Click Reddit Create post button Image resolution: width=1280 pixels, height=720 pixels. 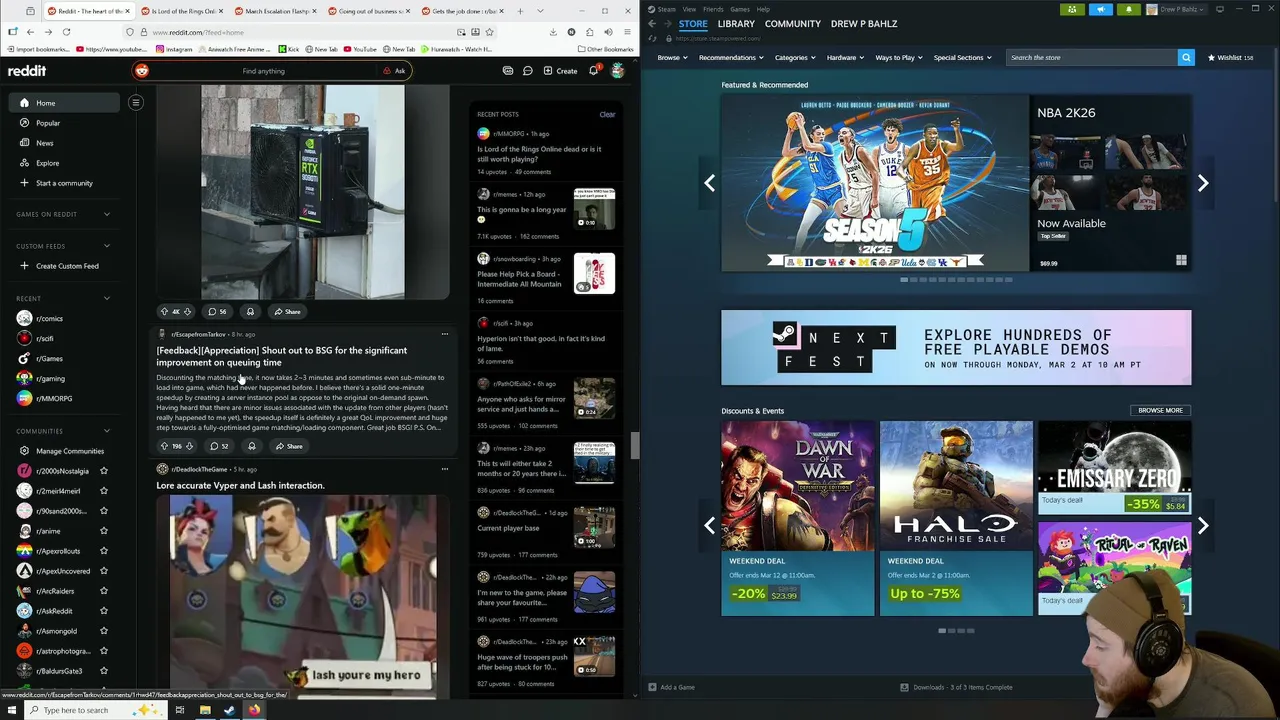click(x=560, y=71)
